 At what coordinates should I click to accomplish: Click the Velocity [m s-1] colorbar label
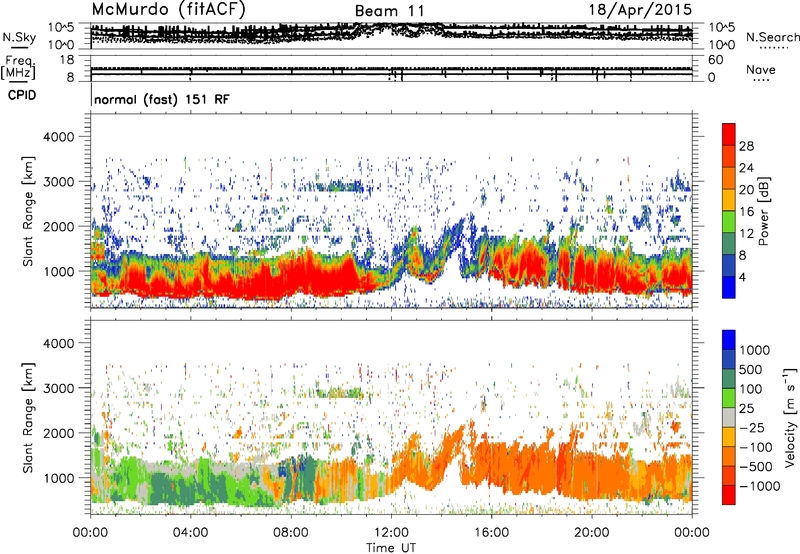(790, 417)
